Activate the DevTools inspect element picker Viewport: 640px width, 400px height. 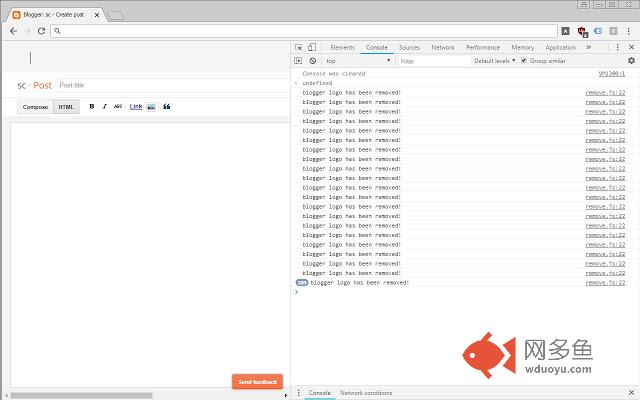point(298,47)
